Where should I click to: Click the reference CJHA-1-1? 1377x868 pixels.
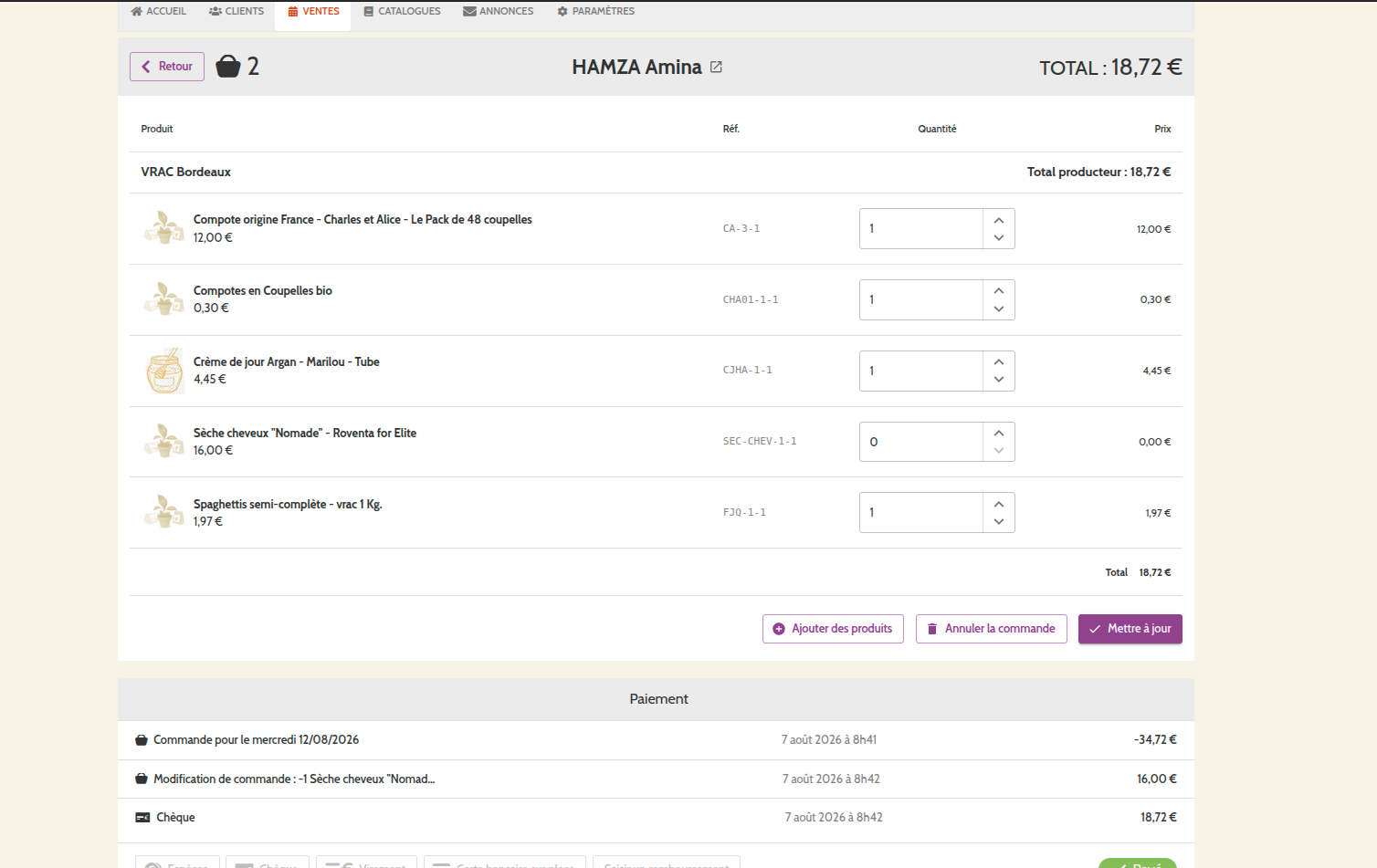(x=748, y=371)
